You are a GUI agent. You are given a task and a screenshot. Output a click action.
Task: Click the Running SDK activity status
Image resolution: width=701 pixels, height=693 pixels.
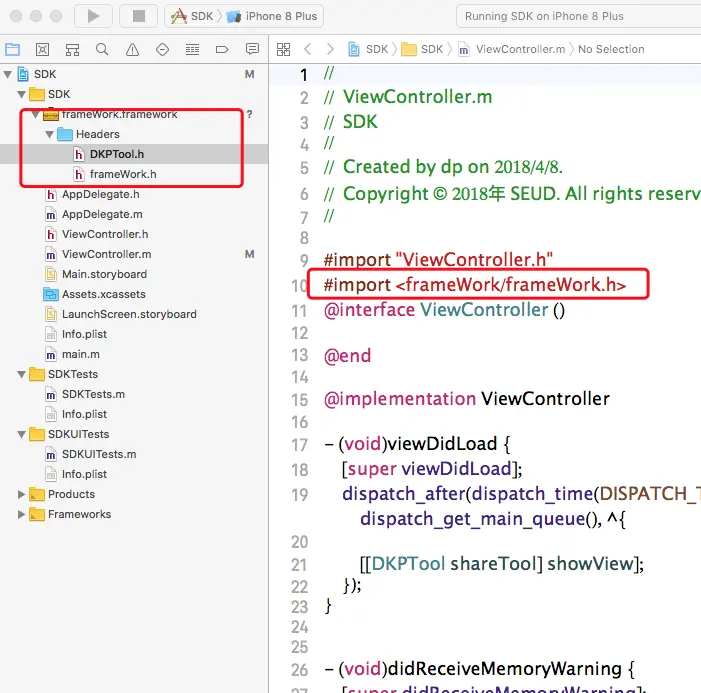(x=544, y=16)
